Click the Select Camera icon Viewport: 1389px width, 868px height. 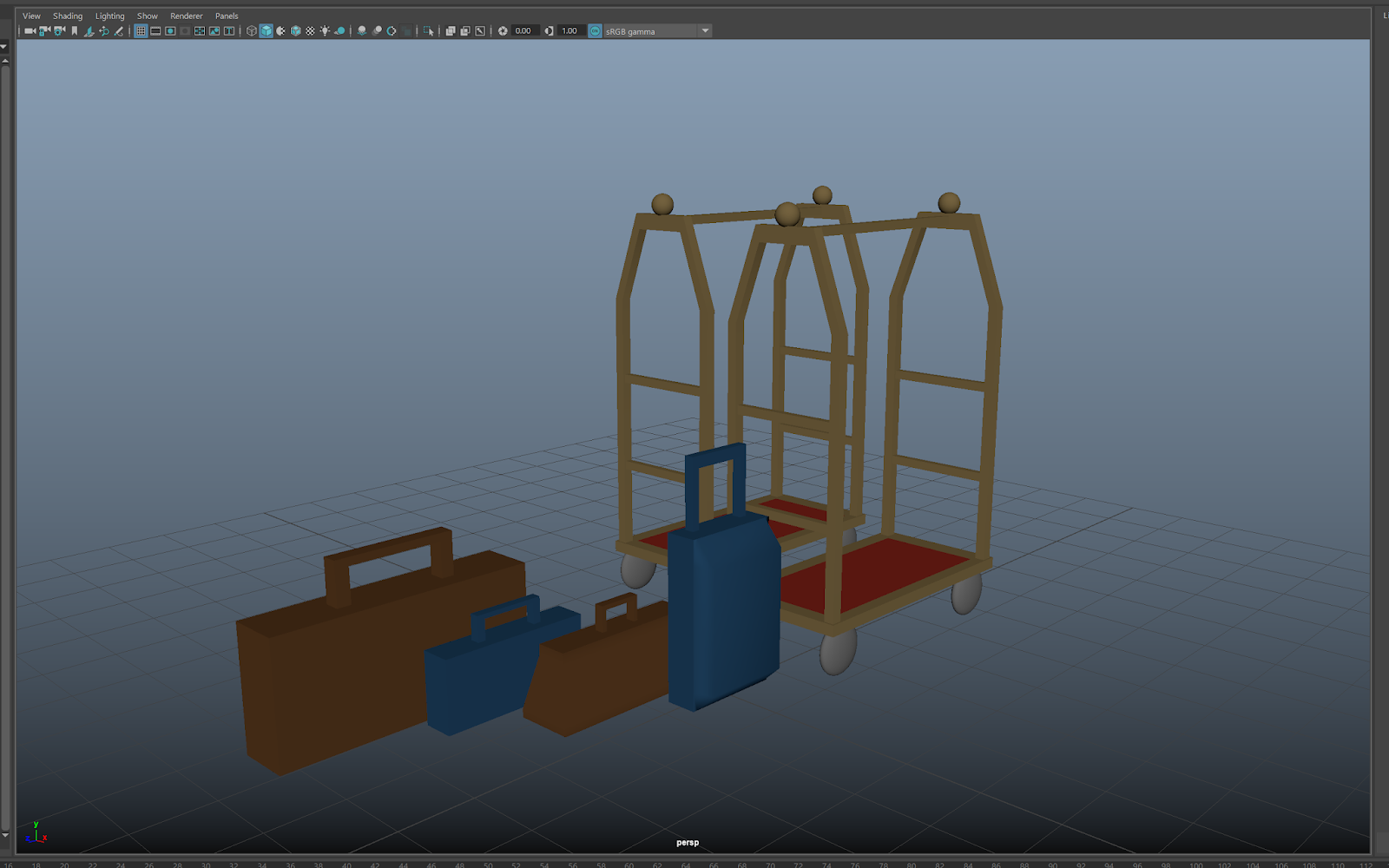click(30, 31)
